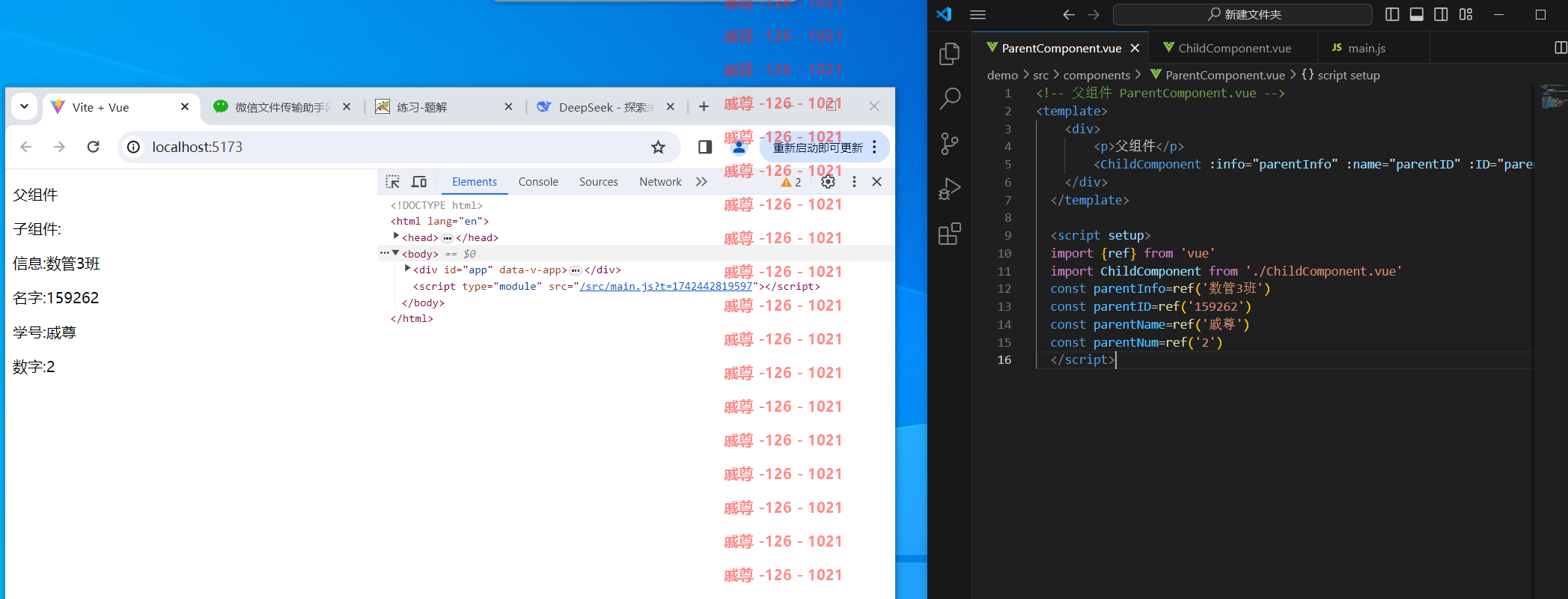
Task: Click 'src' breadcrumb segment
Action: point(1040,75)
